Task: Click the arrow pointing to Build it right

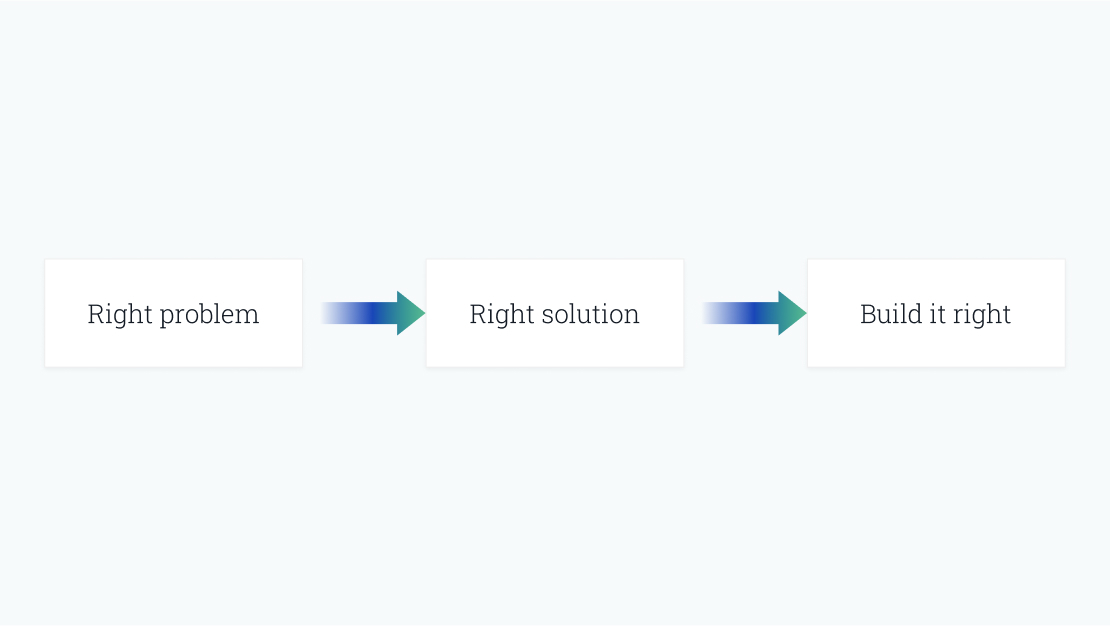Action: (754, 313)
